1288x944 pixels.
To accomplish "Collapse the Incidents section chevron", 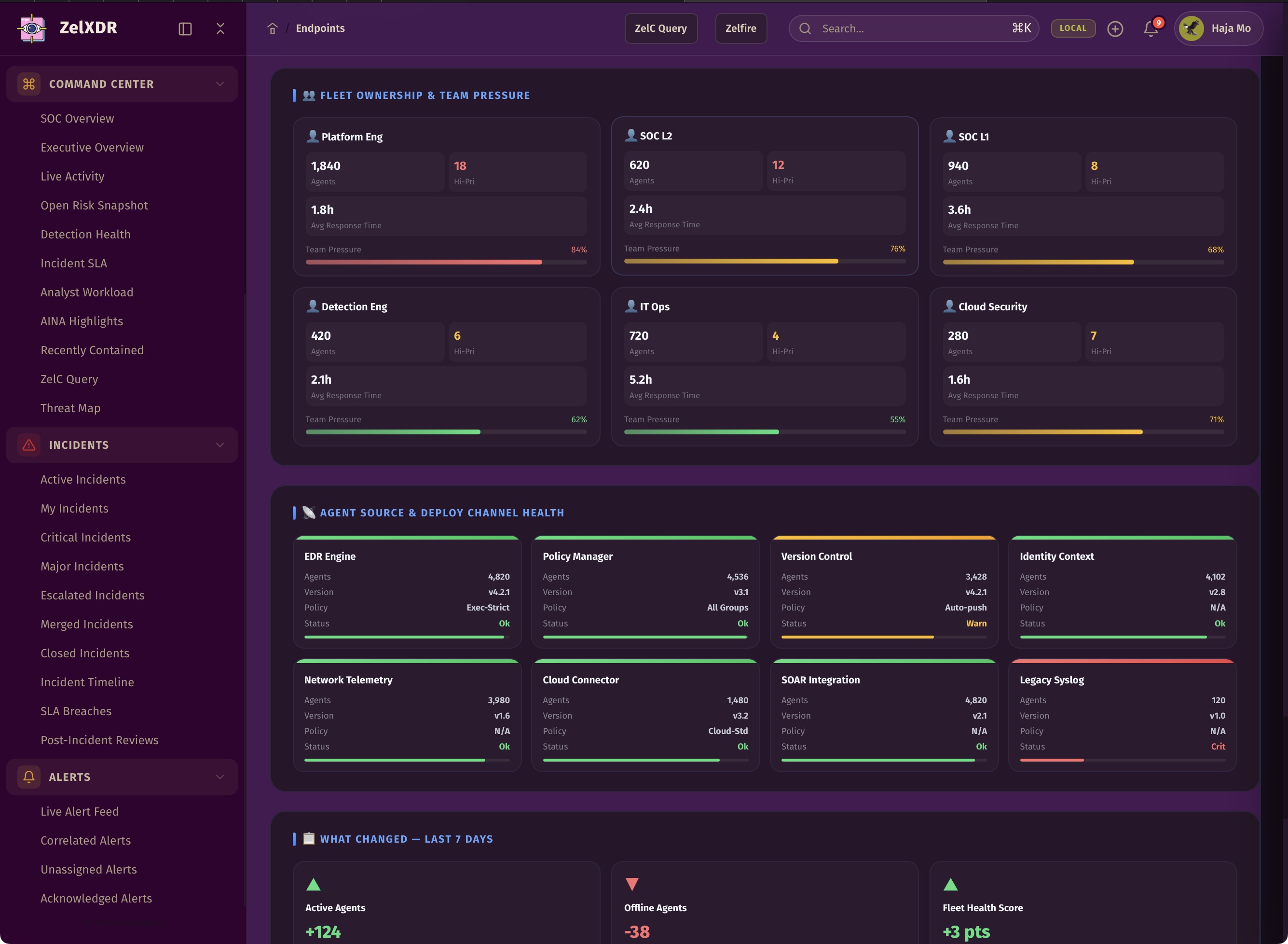I will point(220,445).
